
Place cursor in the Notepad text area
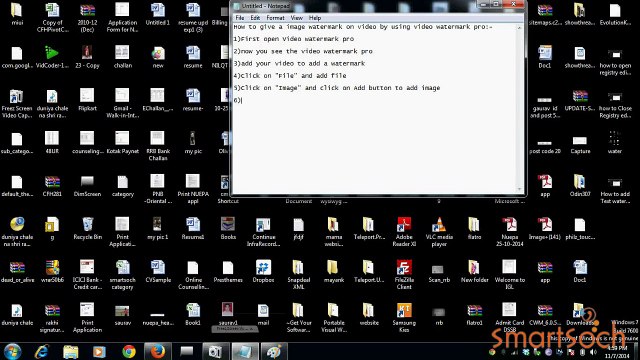[x=374, y=108]
